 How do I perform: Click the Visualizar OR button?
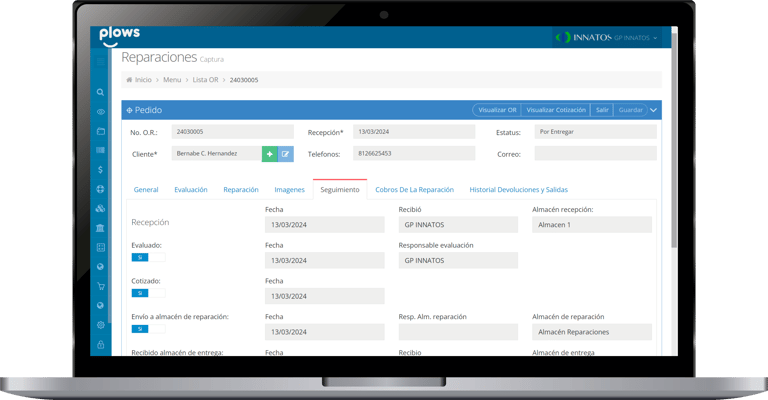coord(497,110)
